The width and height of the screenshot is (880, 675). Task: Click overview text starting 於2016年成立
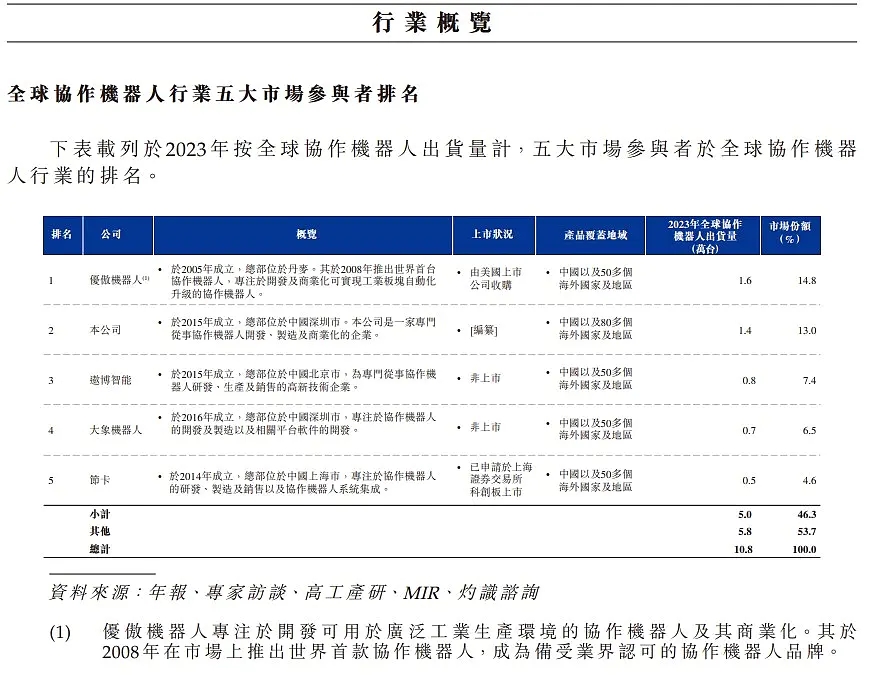[x=303, y=423]
